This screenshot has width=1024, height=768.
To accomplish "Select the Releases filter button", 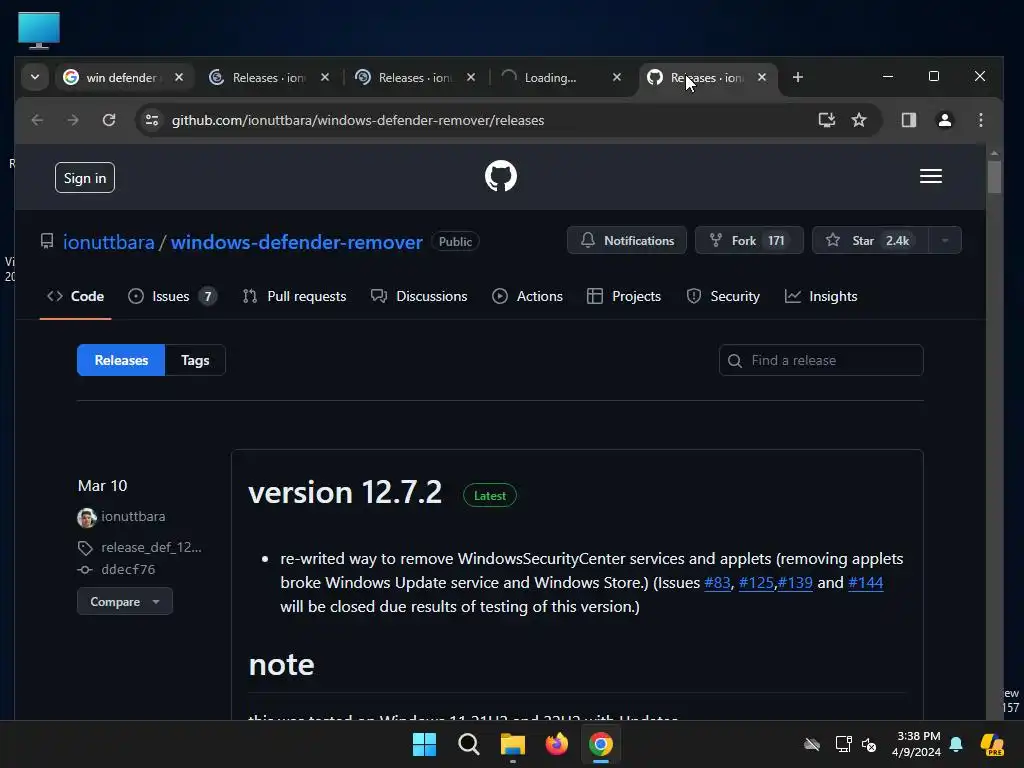I will pyautogui.click(x=121, y=360).
